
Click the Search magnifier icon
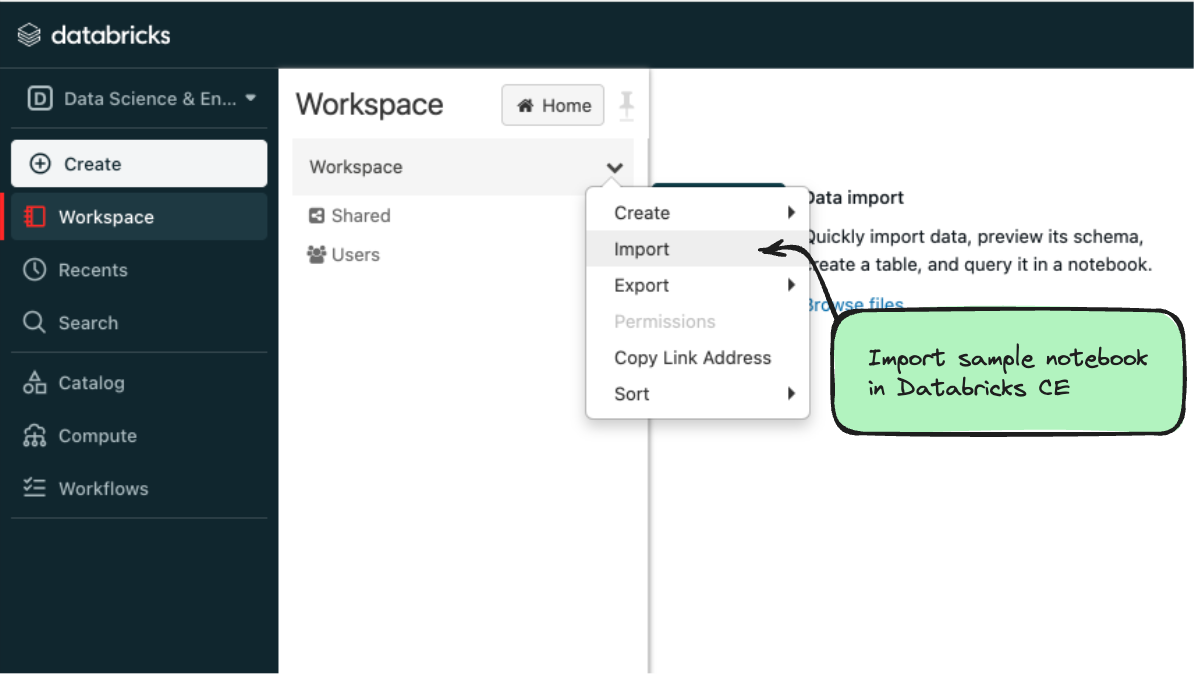pyautogui.click(x=35, y=323)
